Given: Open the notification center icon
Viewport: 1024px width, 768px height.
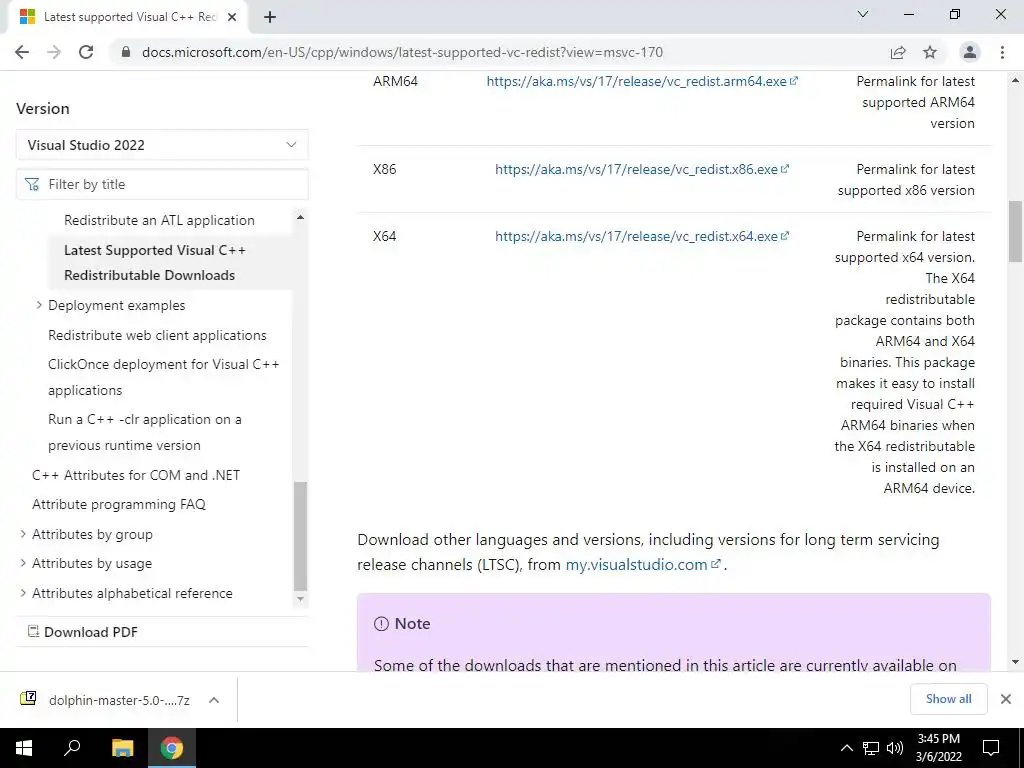Looking at the screenshot, I should [x=991, y=748].
